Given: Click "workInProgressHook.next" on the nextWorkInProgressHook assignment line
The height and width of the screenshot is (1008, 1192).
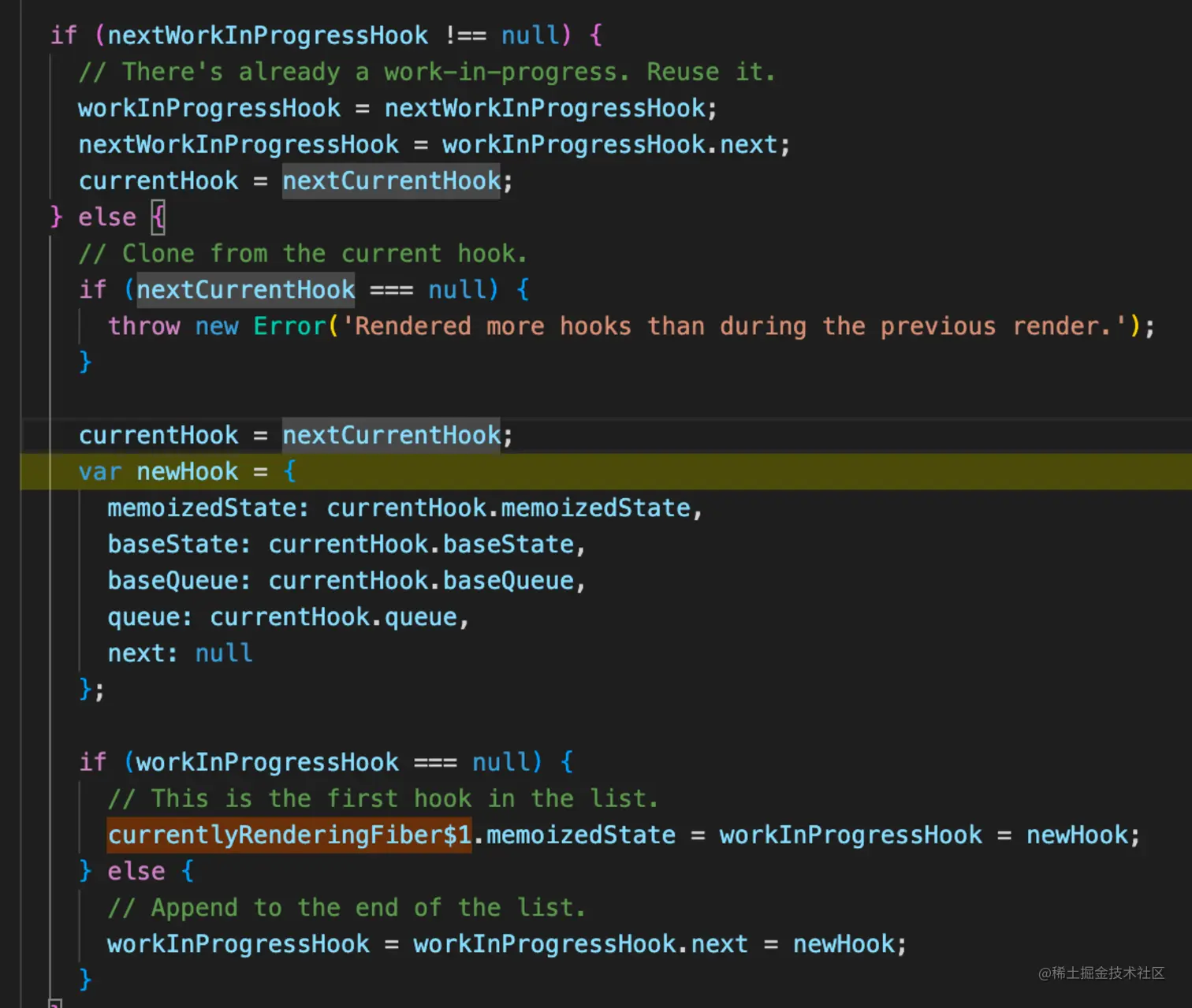Looking at the screenshot, I should click(609, 144).
